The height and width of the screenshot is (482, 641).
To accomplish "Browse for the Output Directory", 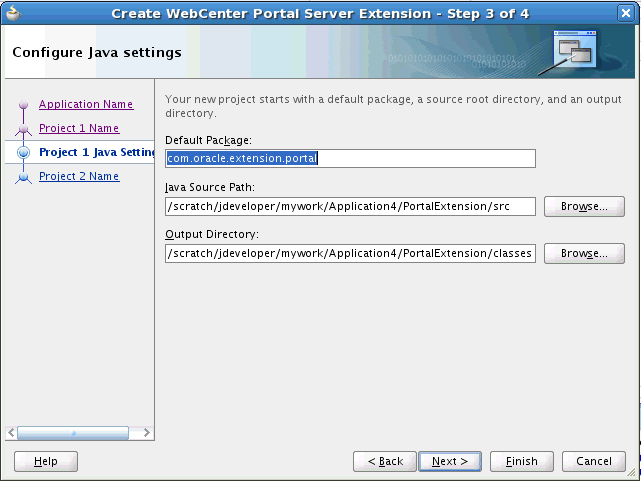I will coord(584,253).
